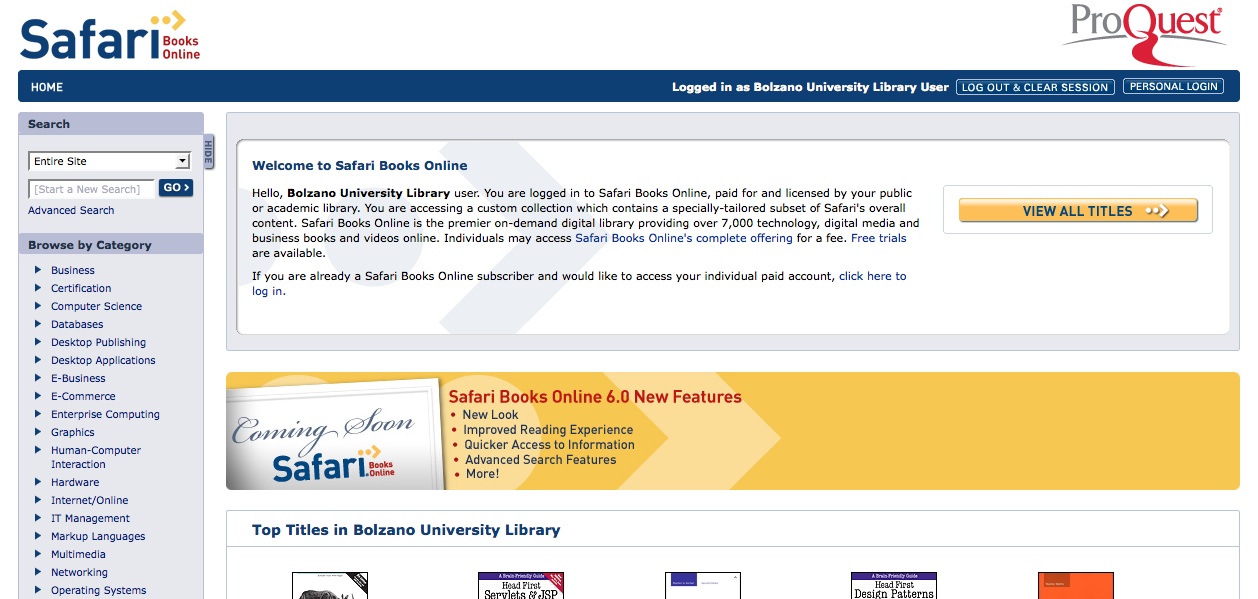
Task: Click the Coming Soon Safari 6.0 banner
Action: pos(732,431)
